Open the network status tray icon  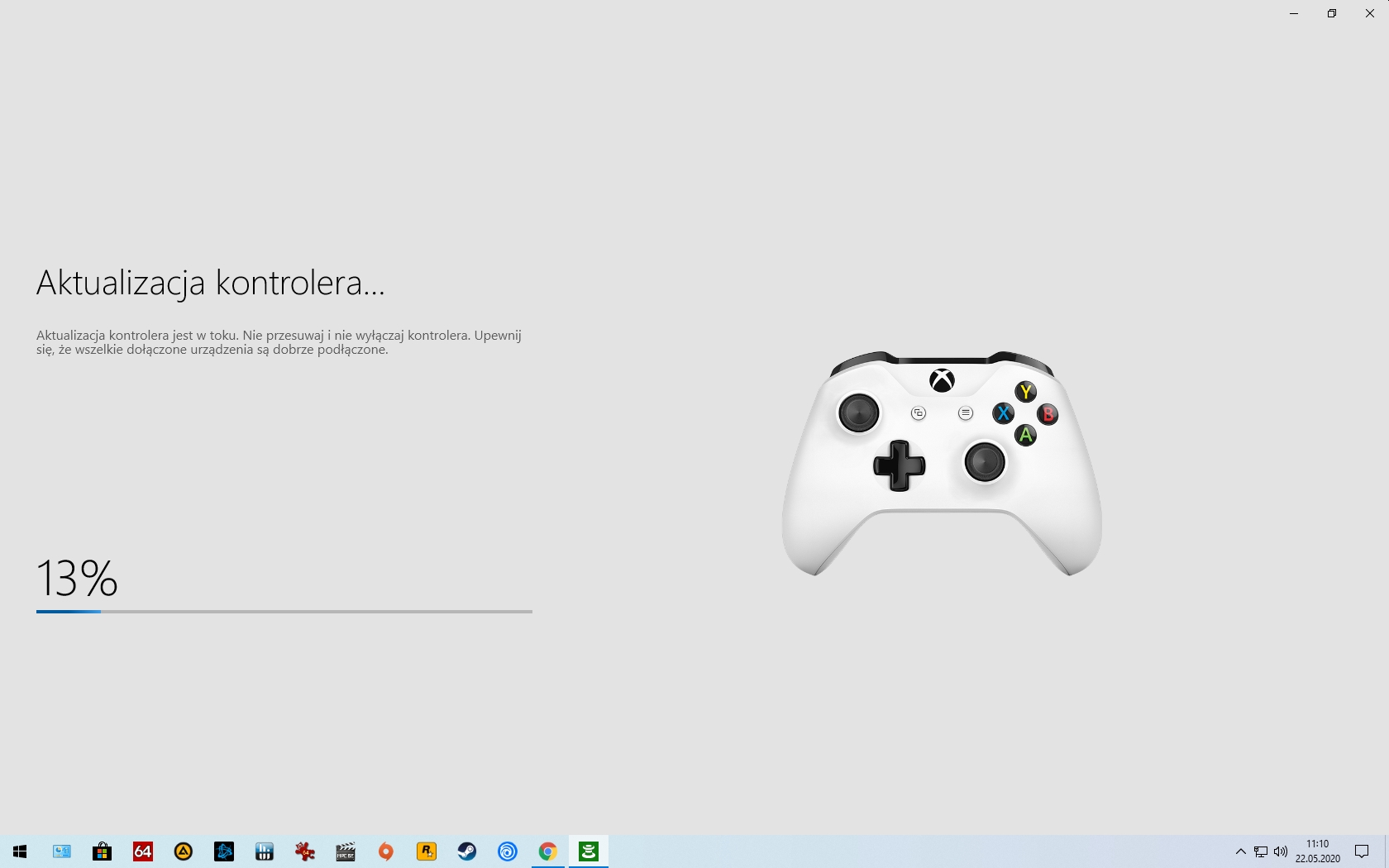[x=1261, y=851]
